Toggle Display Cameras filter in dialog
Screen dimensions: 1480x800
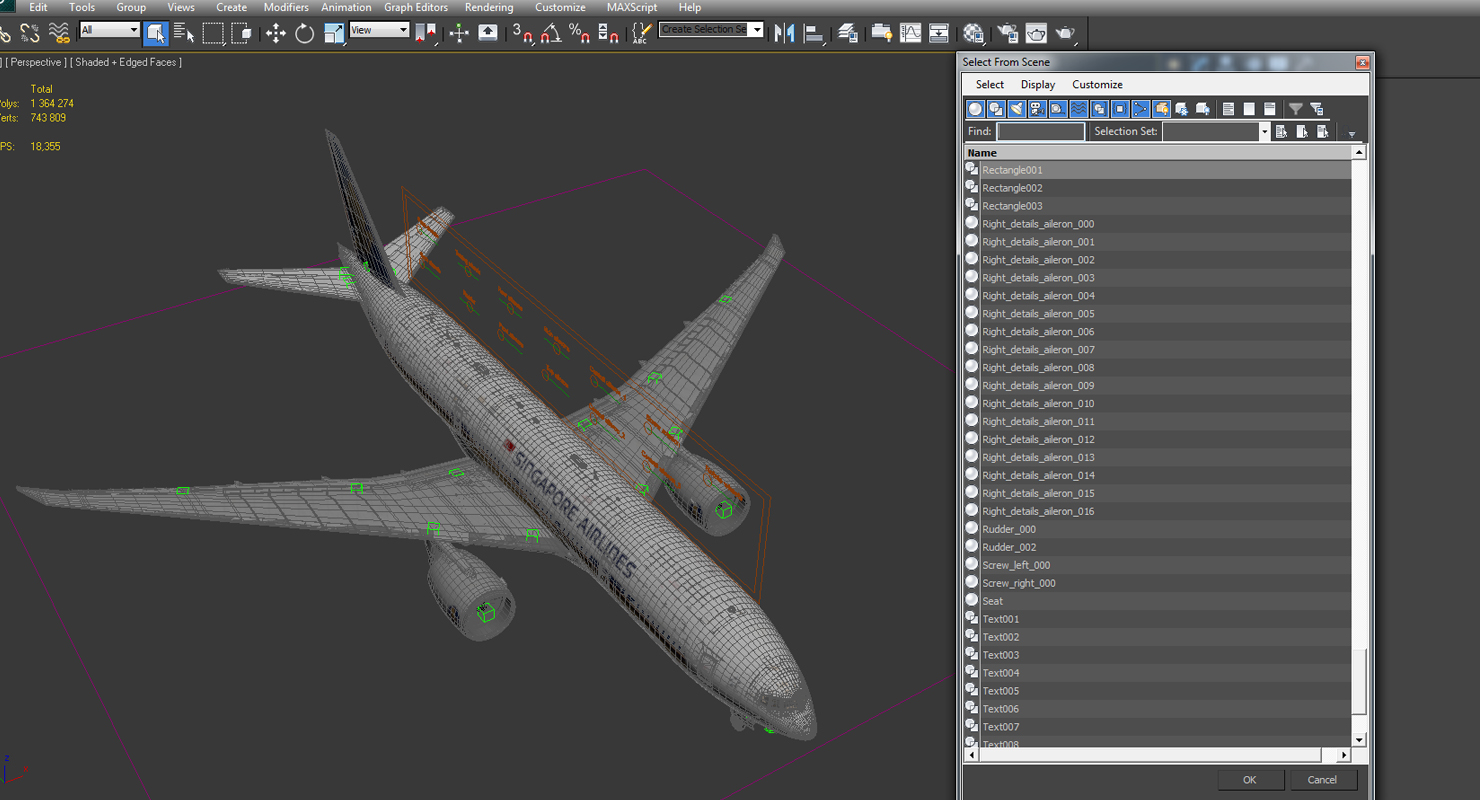pos(1037,109)
